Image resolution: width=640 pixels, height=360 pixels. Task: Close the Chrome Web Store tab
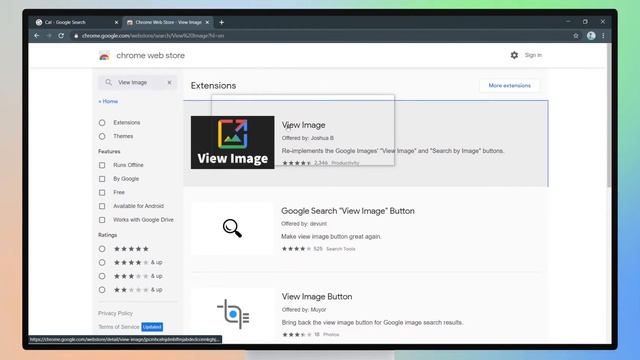click(x=207, y=22)
